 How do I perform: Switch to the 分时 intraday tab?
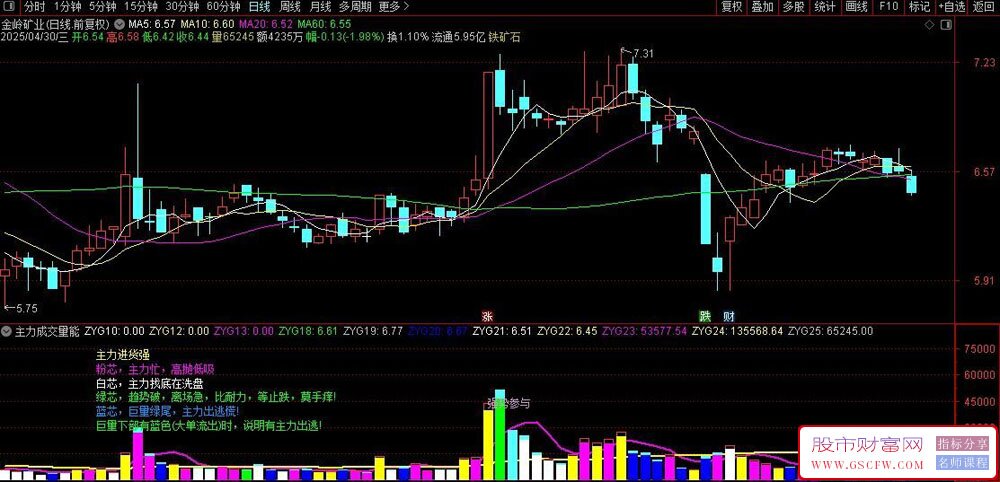point(34,8)
